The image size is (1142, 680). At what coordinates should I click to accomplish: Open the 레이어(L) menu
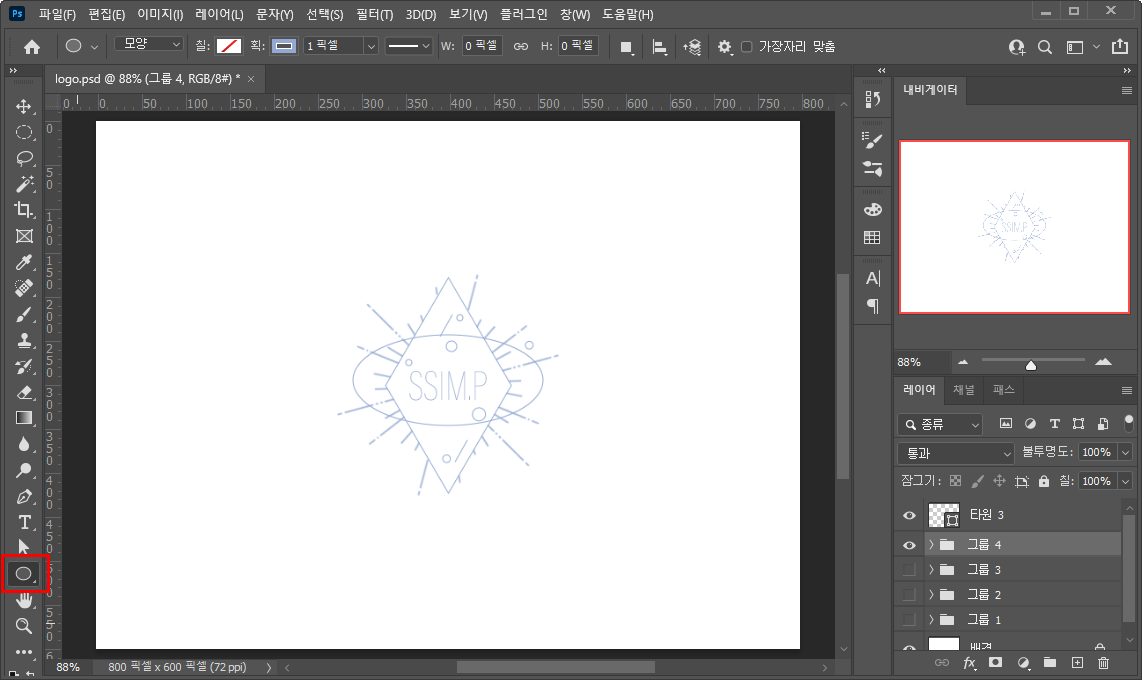coord(219,15)
